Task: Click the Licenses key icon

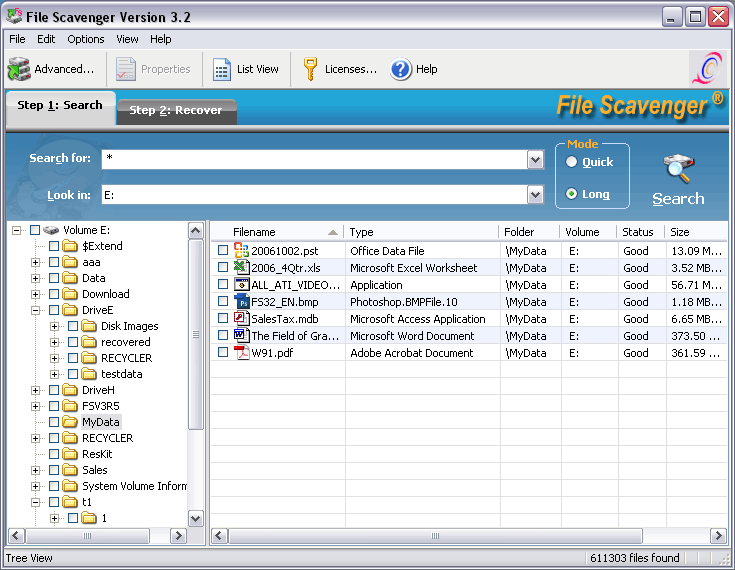Action: click(x=311, y=69)
